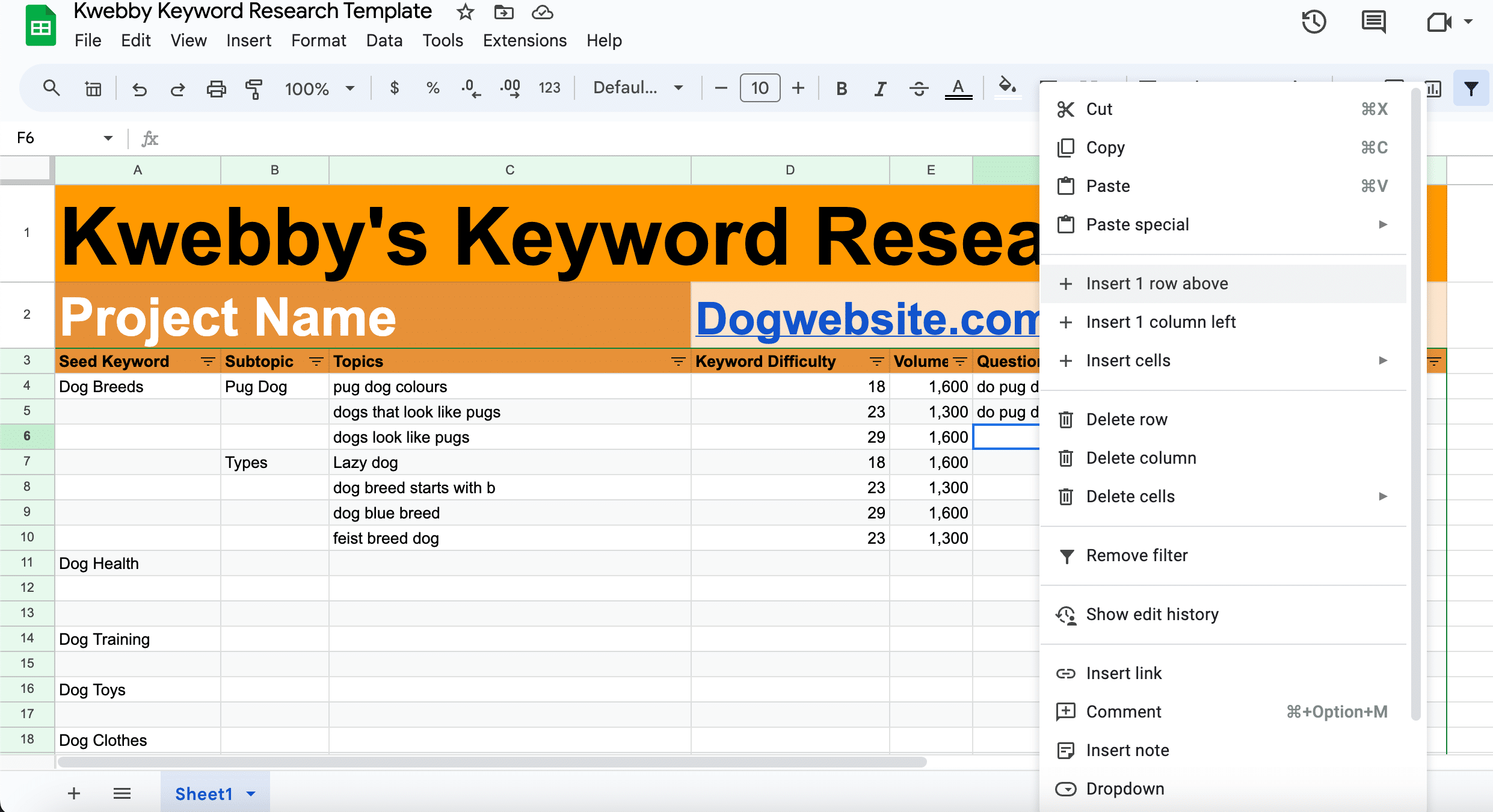Choose Copy from context menu
Screen dimensions: 1493x812
pyautogui.click(x=1223, y=147)
